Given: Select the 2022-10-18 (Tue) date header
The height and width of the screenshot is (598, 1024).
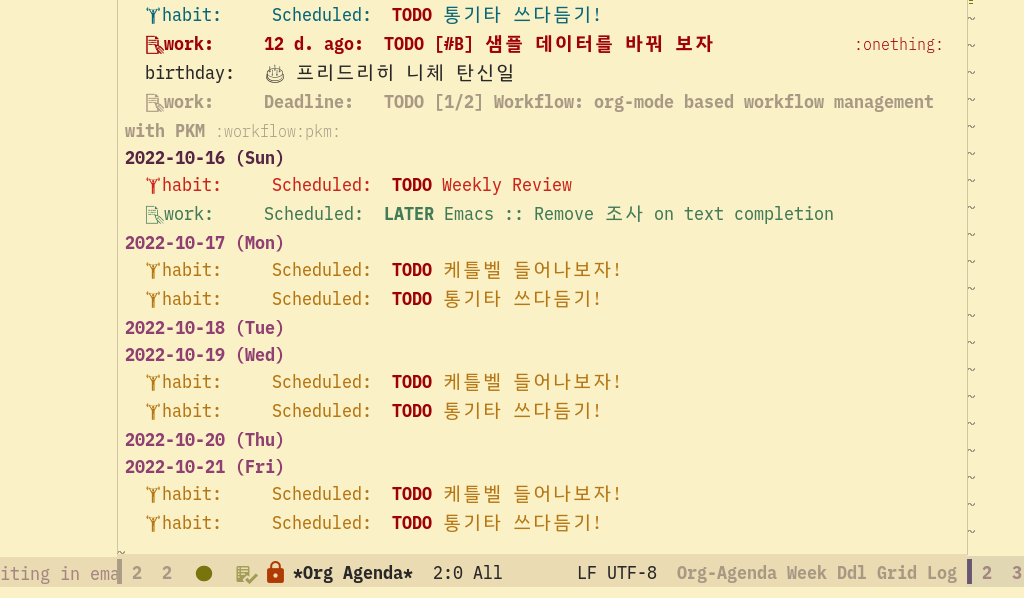Looking at the screenshot, I should pyautogui.click(x=204, y=328).
